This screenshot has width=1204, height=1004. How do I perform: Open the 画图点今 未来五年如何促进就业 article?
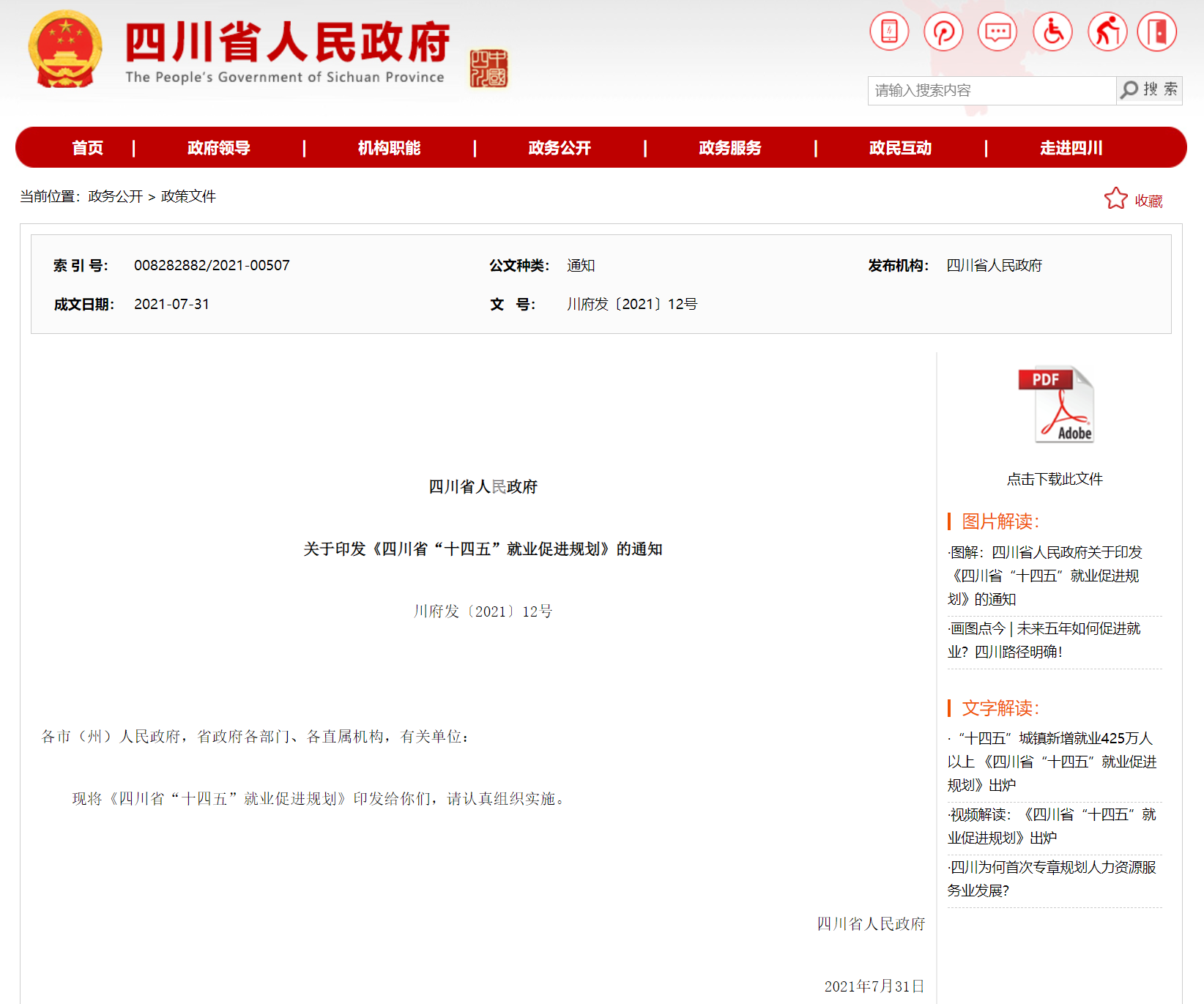[x=1045, y=640]
